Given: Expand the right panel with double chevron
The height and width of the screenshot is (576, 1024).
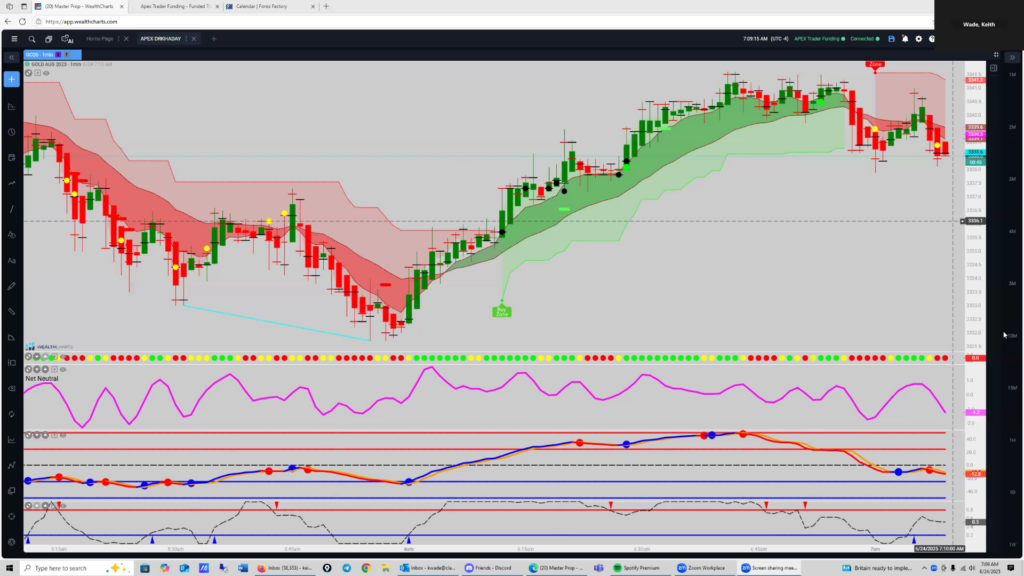Looking at the screenshot, I should (1012, 57).
